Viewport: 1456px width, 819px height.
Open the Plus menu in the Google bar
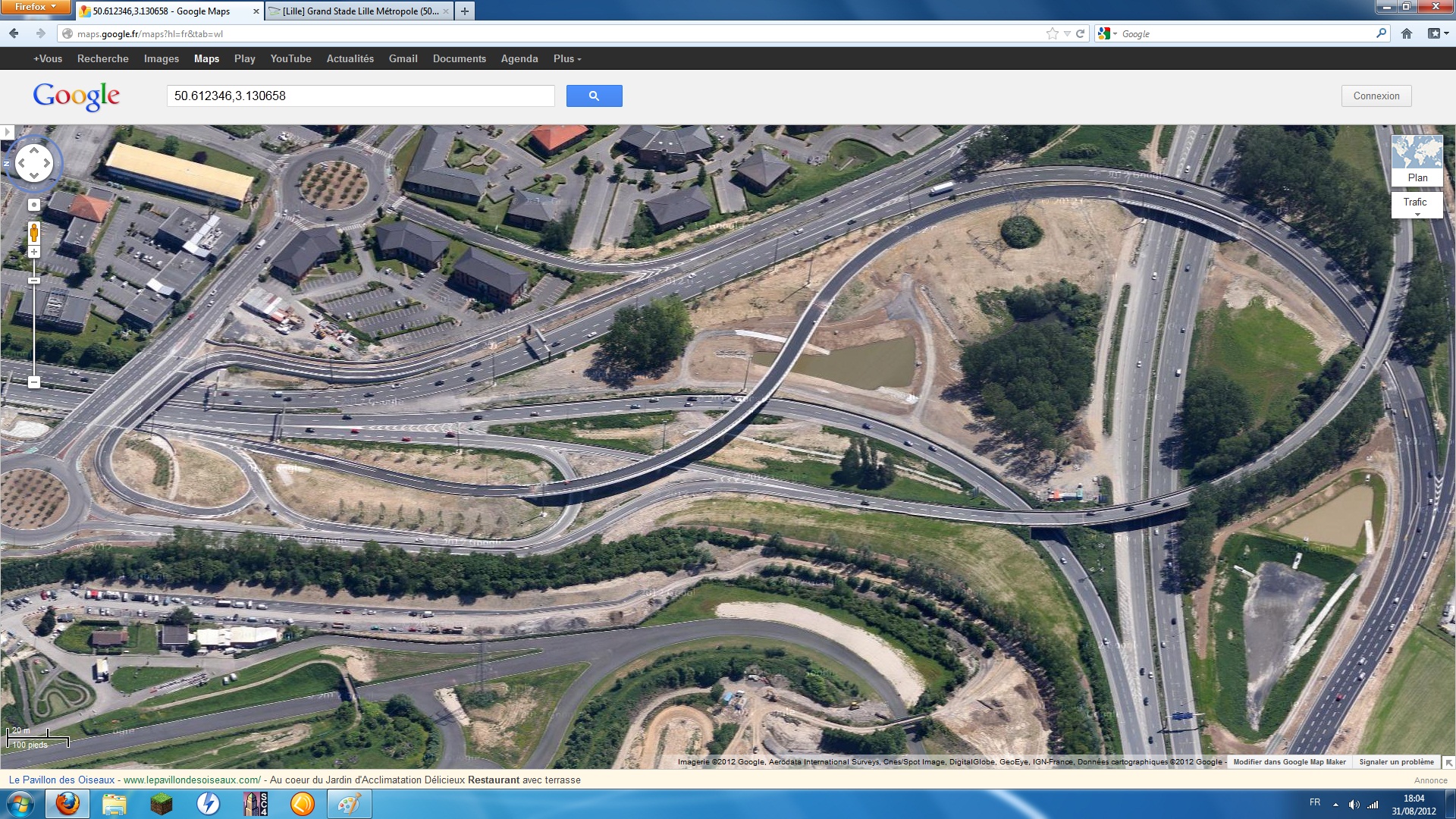point(567,58)
